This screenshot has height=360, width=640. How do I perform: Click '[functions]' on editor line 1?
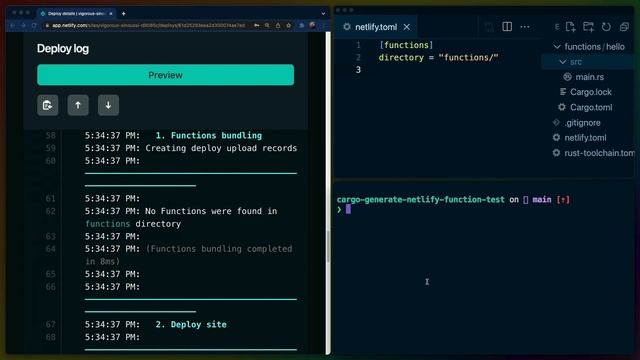pos(406,45)
